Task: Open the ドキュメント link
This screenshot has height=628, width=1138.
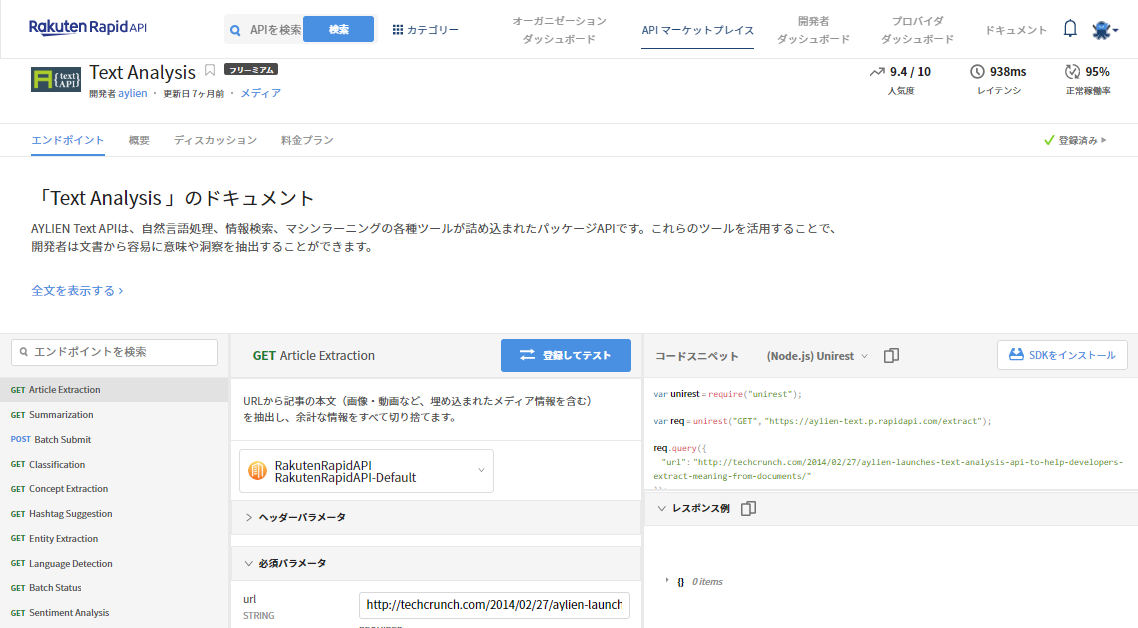Action: [x=1015, y=30]
